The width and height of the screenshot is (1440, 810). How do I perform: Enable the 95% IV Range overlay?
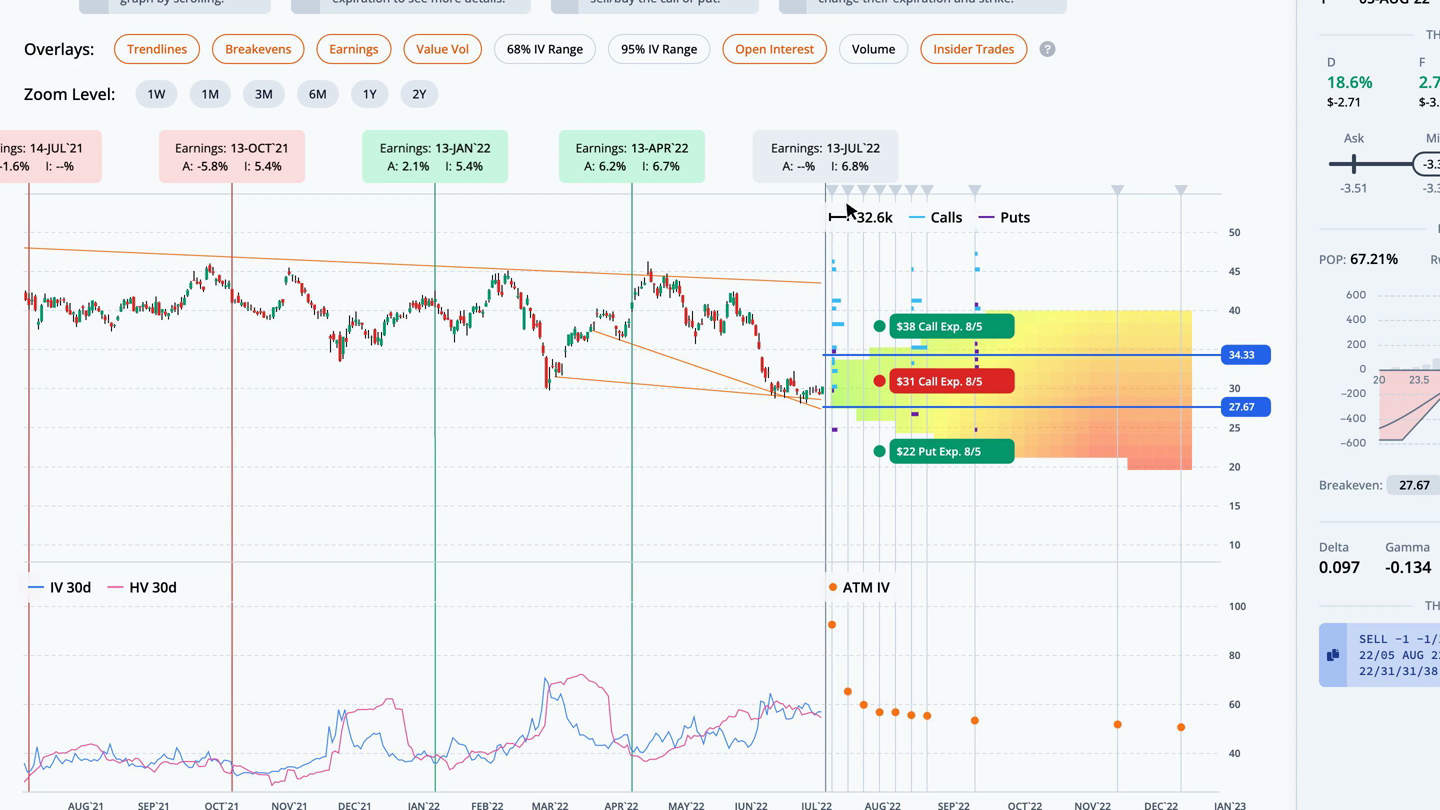(659, 49)
